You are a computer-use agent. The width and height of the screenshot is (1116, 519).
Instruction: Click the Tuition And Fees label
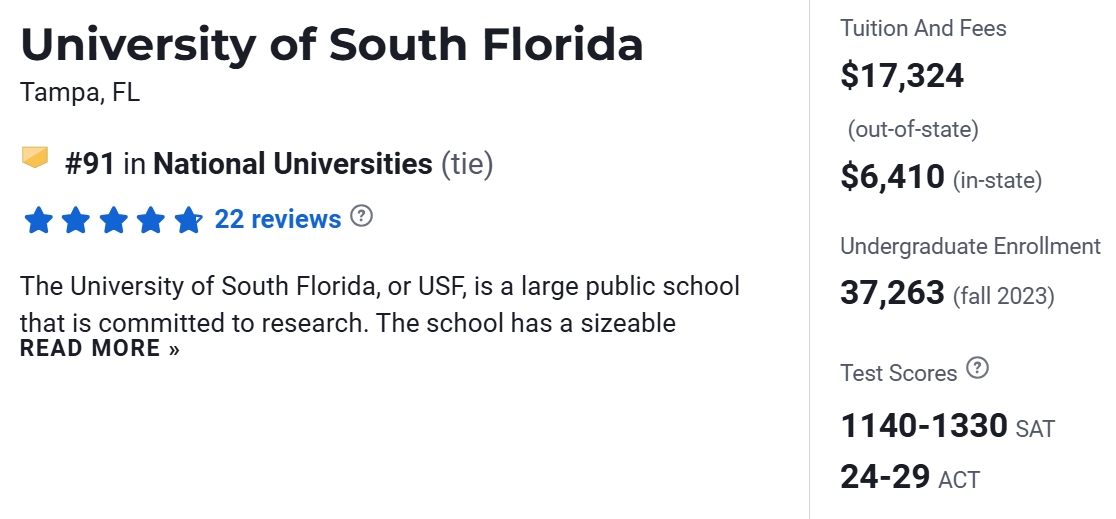923,28
